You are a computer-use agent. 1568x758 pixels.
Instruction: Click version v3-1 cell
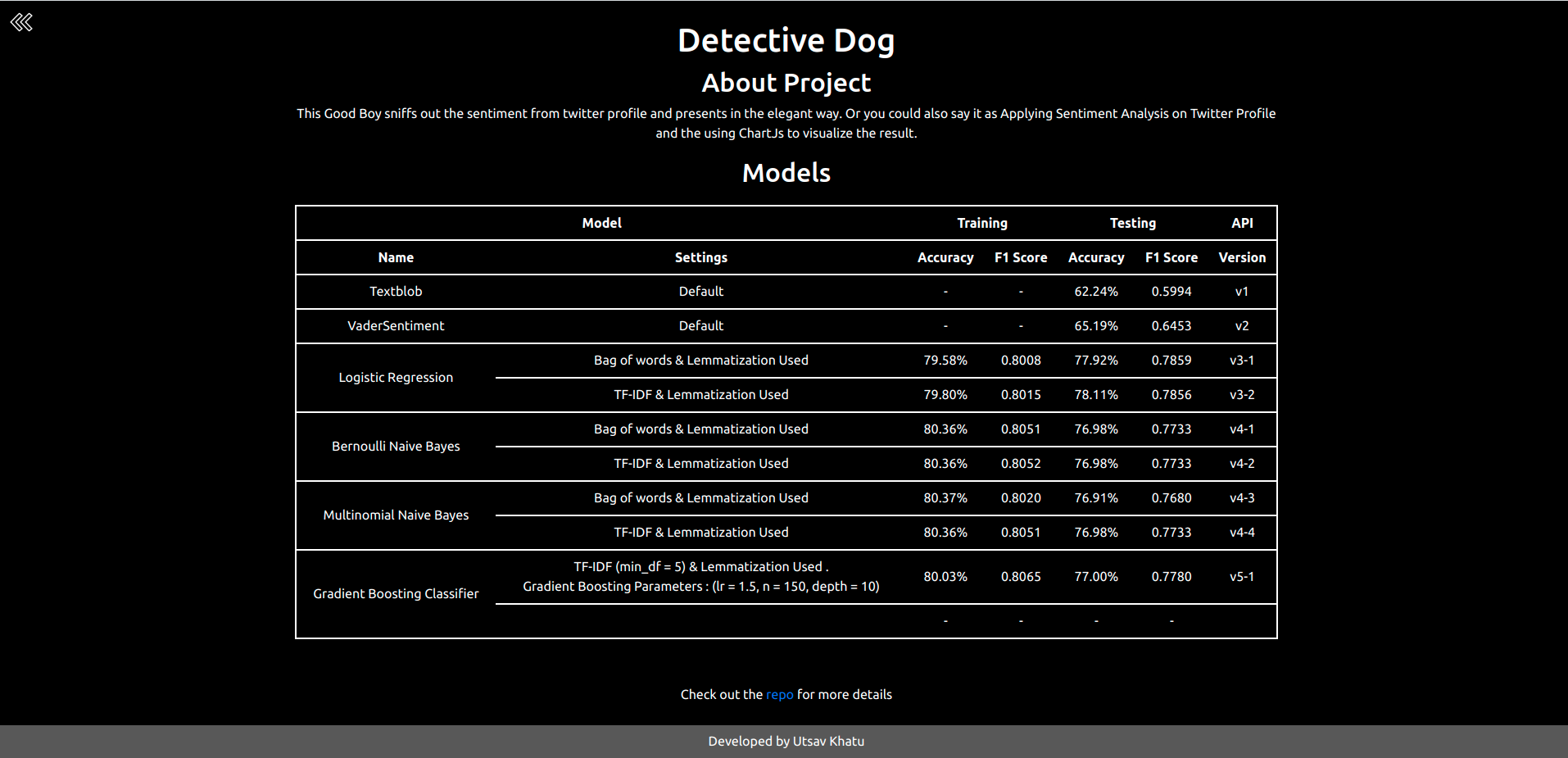[x=1242, y=360]
